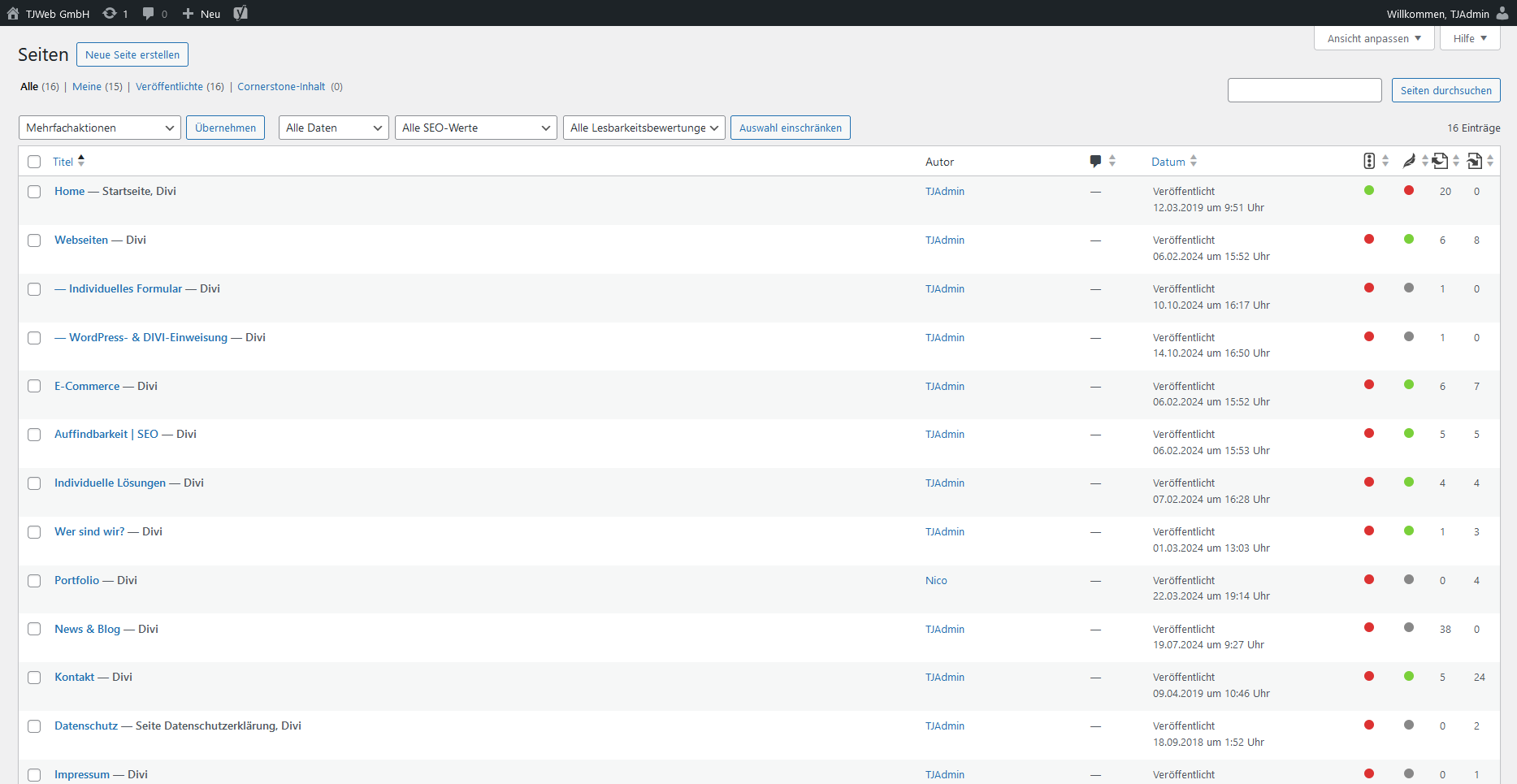1517x784 pixels.
Task: Sort by the comments column icon
Action: [x=1095, y=161]
